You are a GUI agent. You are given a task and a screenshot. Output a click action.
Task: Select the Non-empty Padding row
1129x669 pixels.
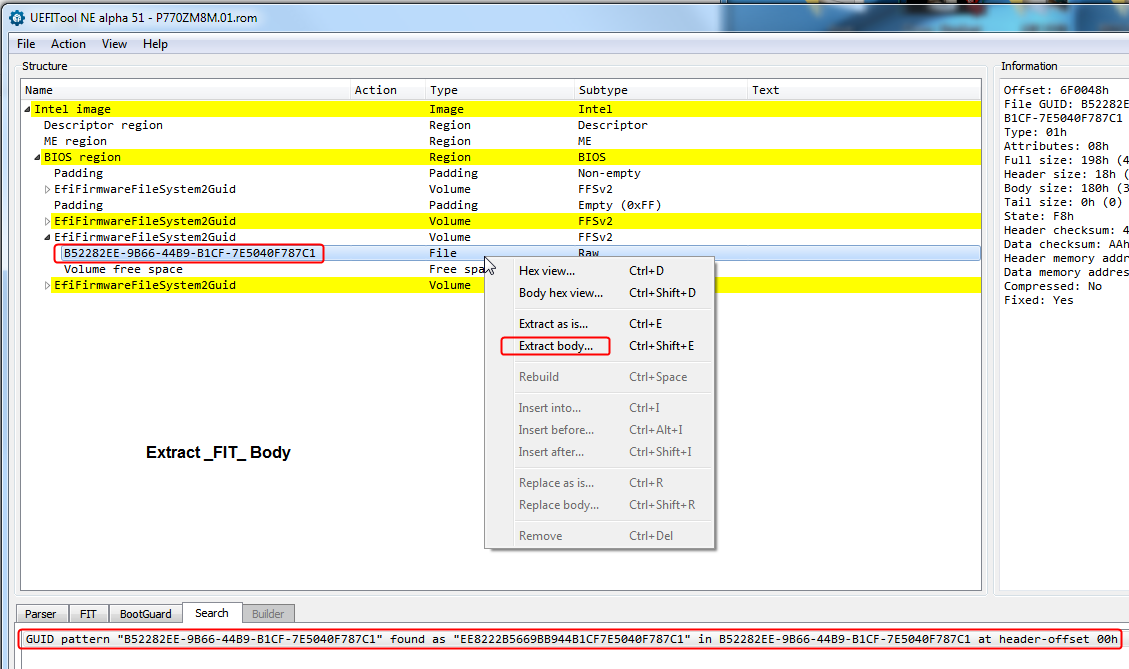pyautogui.click(x=501, y=173)
